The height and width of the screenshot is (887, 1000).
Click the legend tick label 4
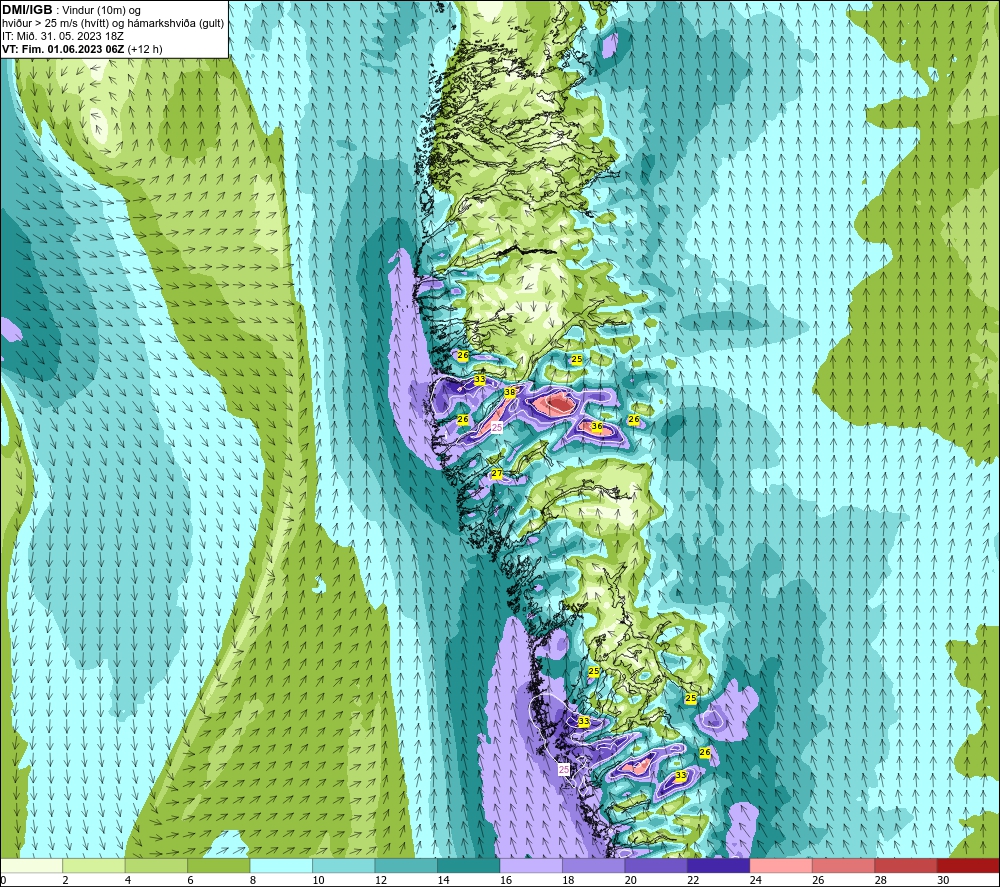pos(128,881)
